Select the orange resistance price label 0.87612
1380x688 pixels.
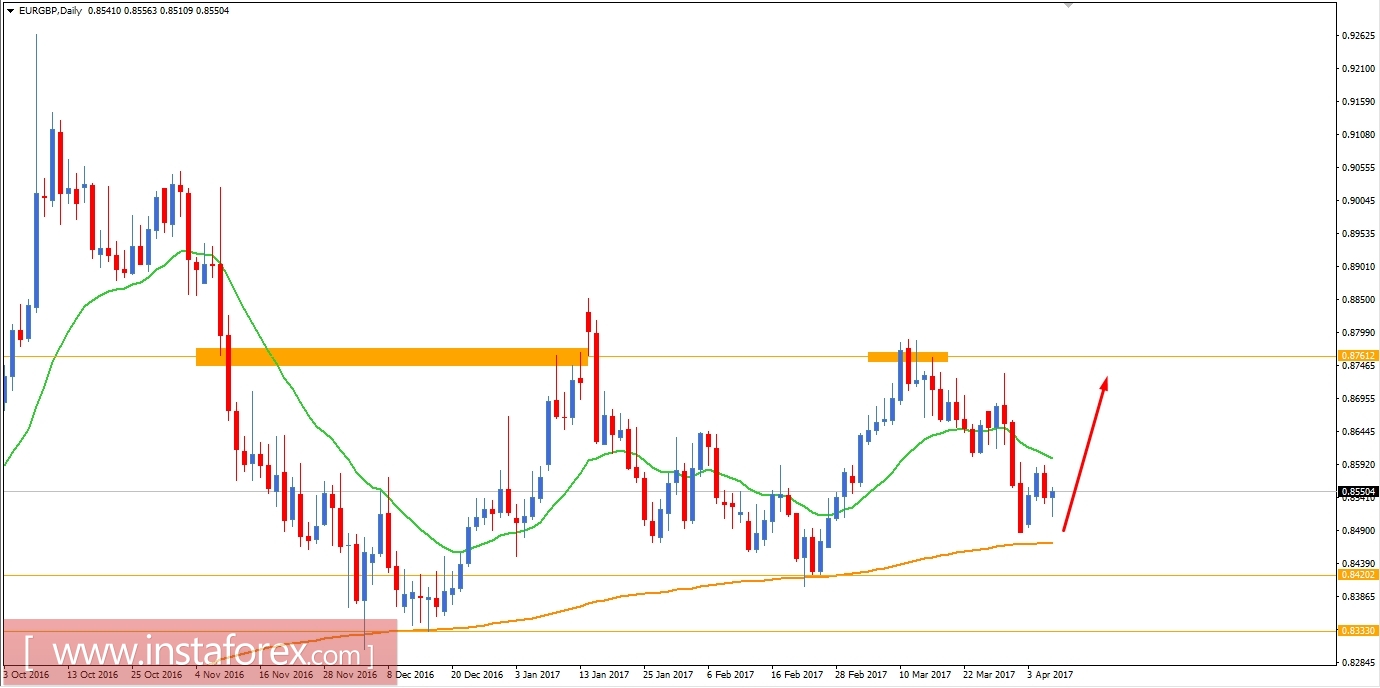tap(1357, 356)
